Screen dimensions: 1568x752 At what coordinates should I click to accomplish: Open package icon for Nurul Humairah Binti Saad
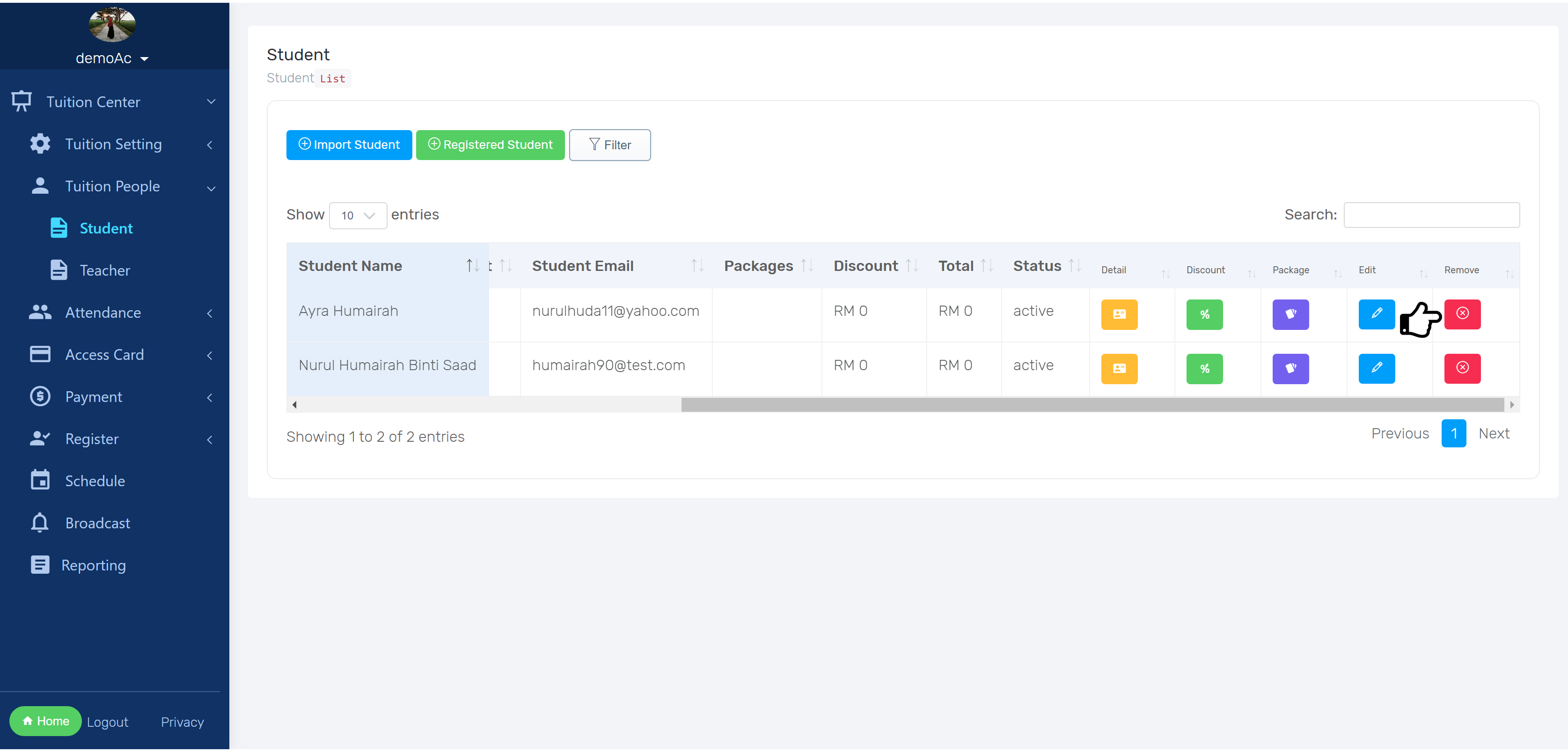[x=1290, y=368]
